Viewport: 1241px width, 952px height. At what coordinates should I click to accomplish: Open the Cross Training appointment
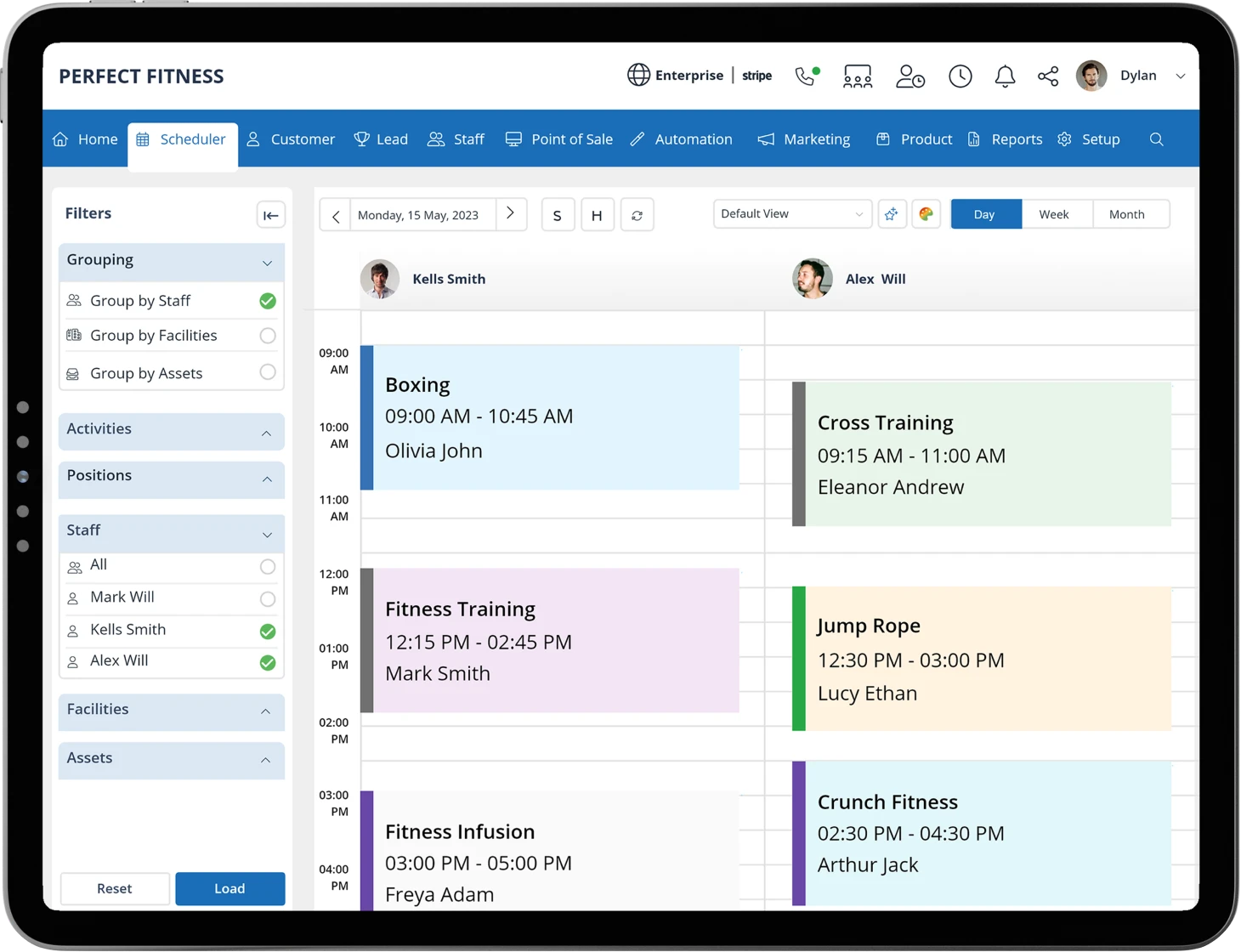point(982,454)
